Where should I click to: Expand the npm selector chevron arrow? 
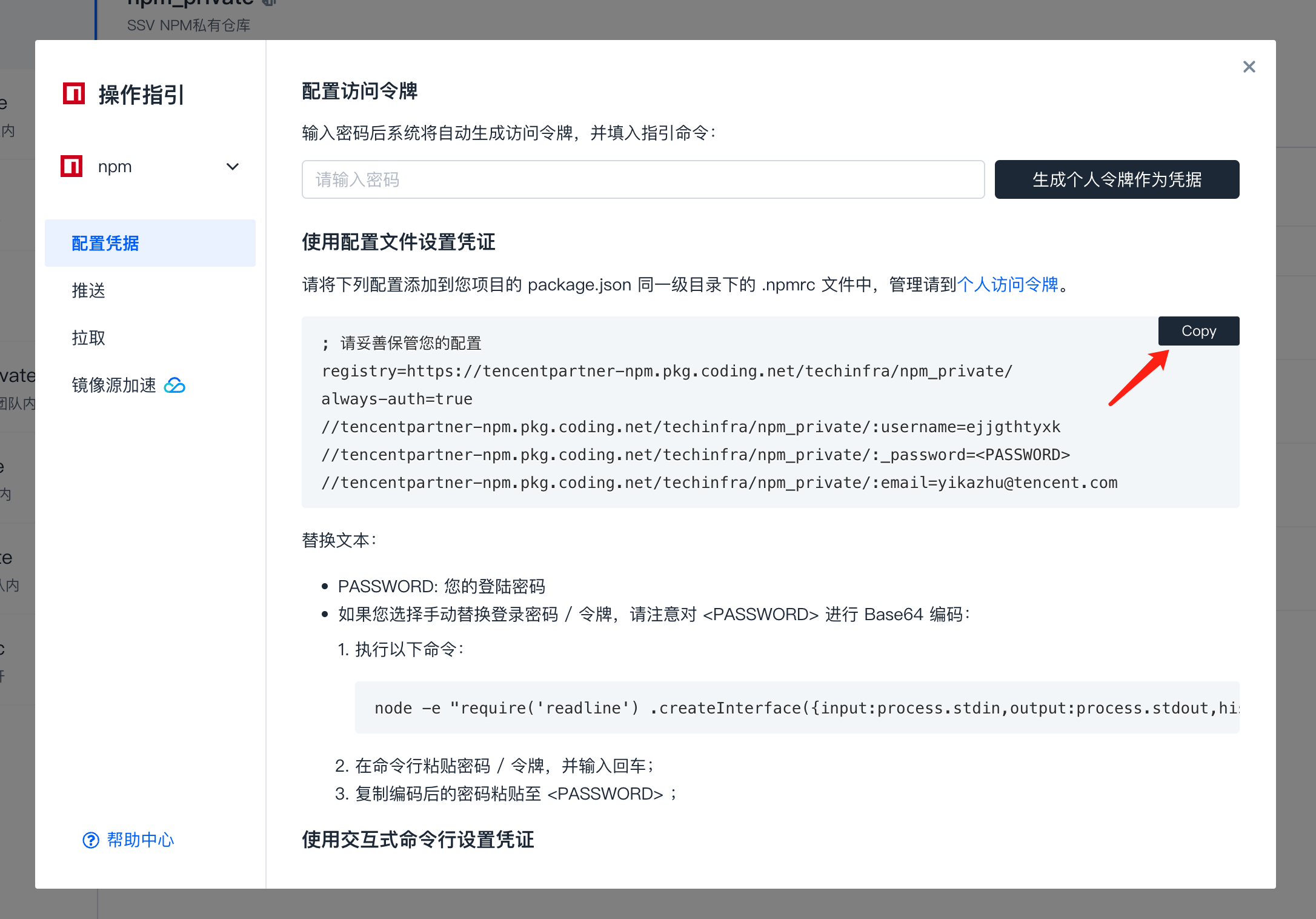(233, 167)
